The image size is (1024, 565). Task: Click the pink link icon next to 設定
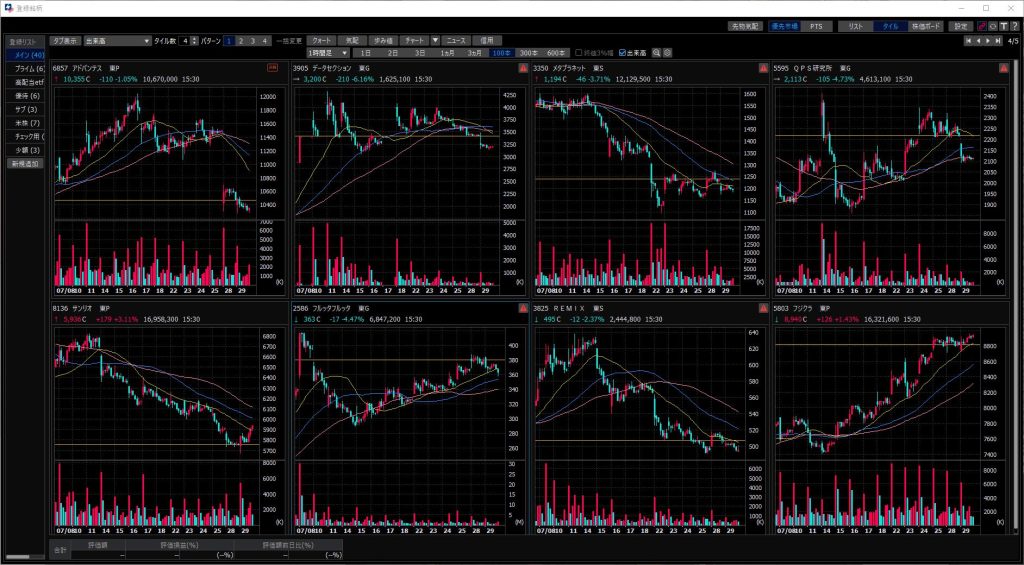click(981, 26)
